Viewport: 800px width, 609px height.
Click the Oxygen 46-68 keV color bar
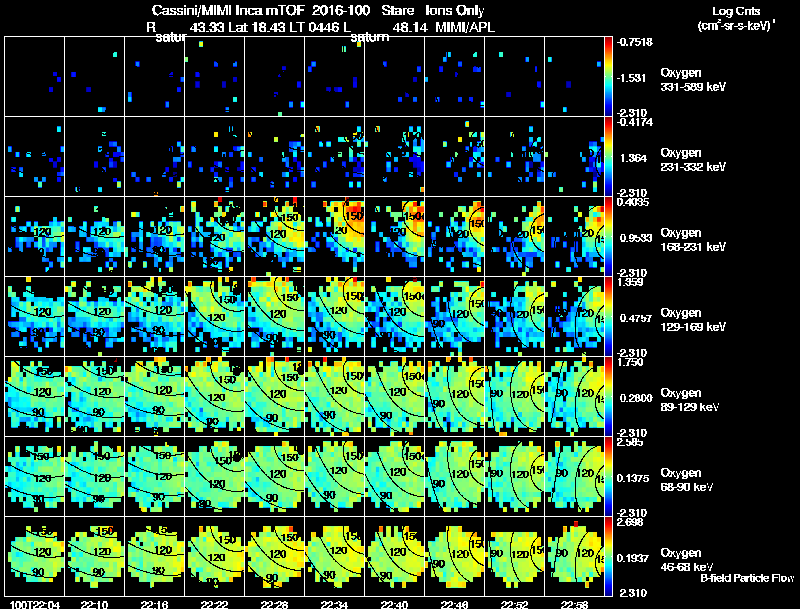608,556
